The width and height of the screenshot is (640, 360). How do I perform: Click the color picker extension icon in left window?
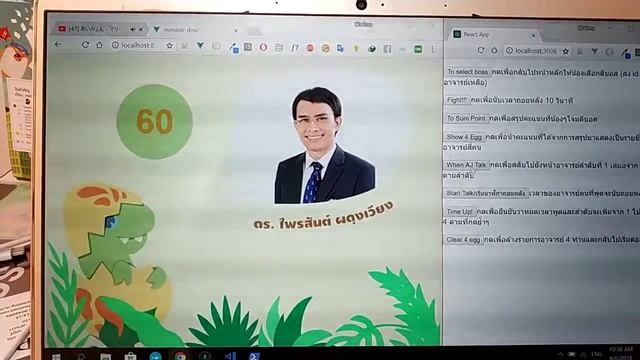pyautogui.click(x=233, y=48)
